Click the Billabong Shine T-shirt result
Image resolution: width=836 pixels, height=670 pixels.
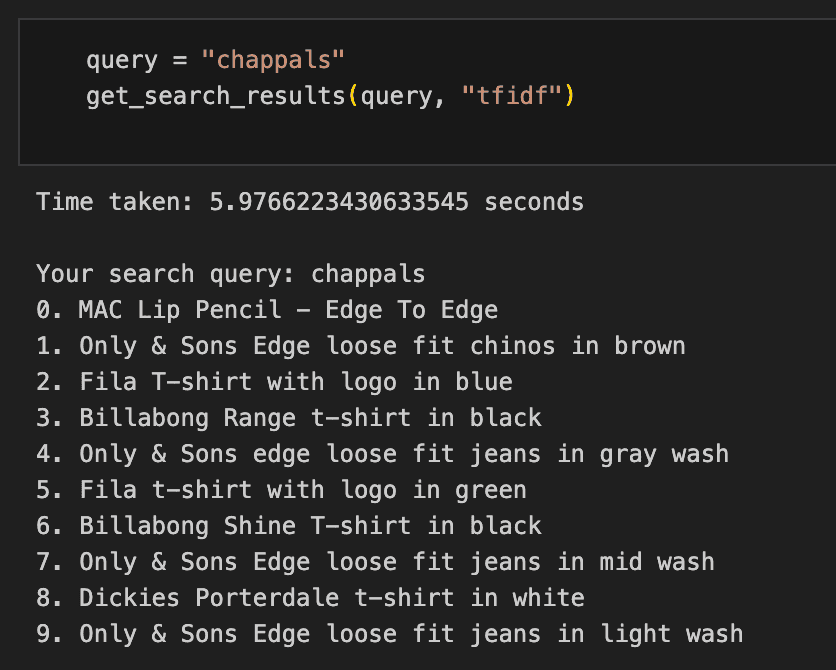[x=288, y=526]
